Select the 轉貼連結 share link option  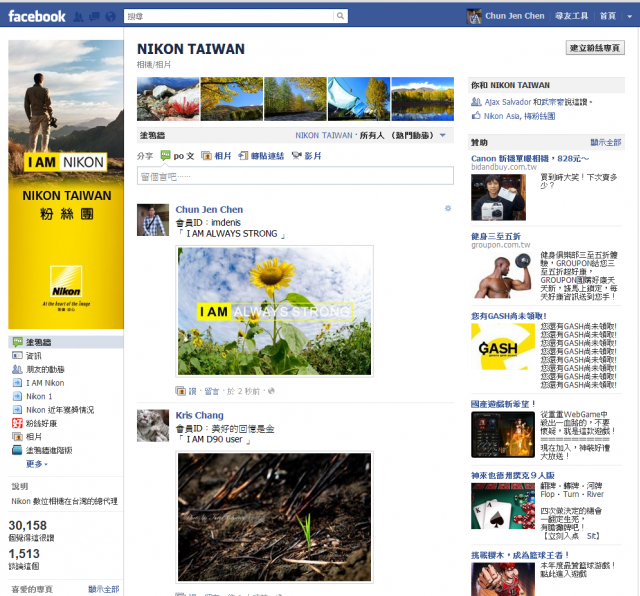261,156
